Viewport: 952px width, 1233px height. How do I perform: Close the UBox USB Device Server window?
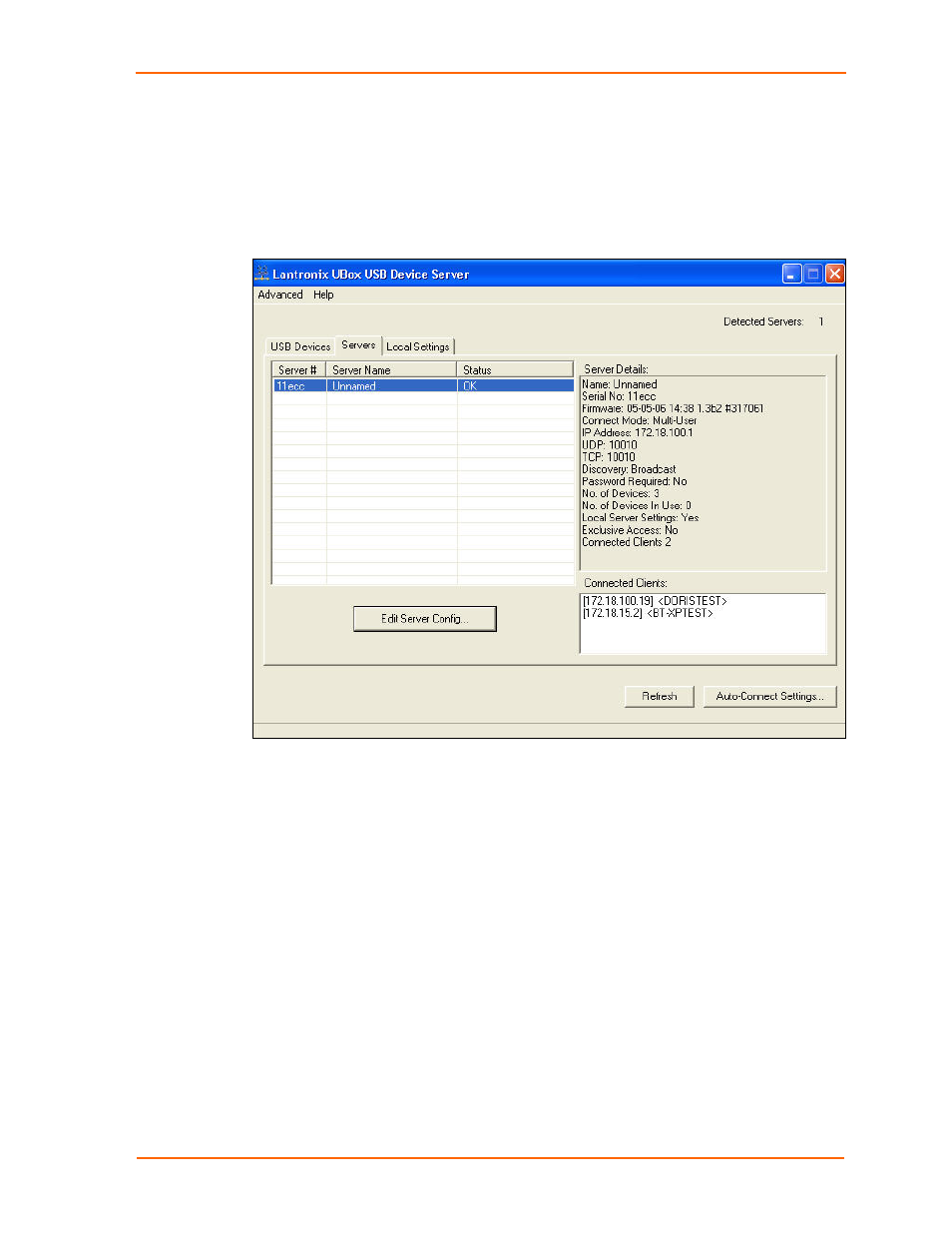pyautogui.click(x=835, y=274)
